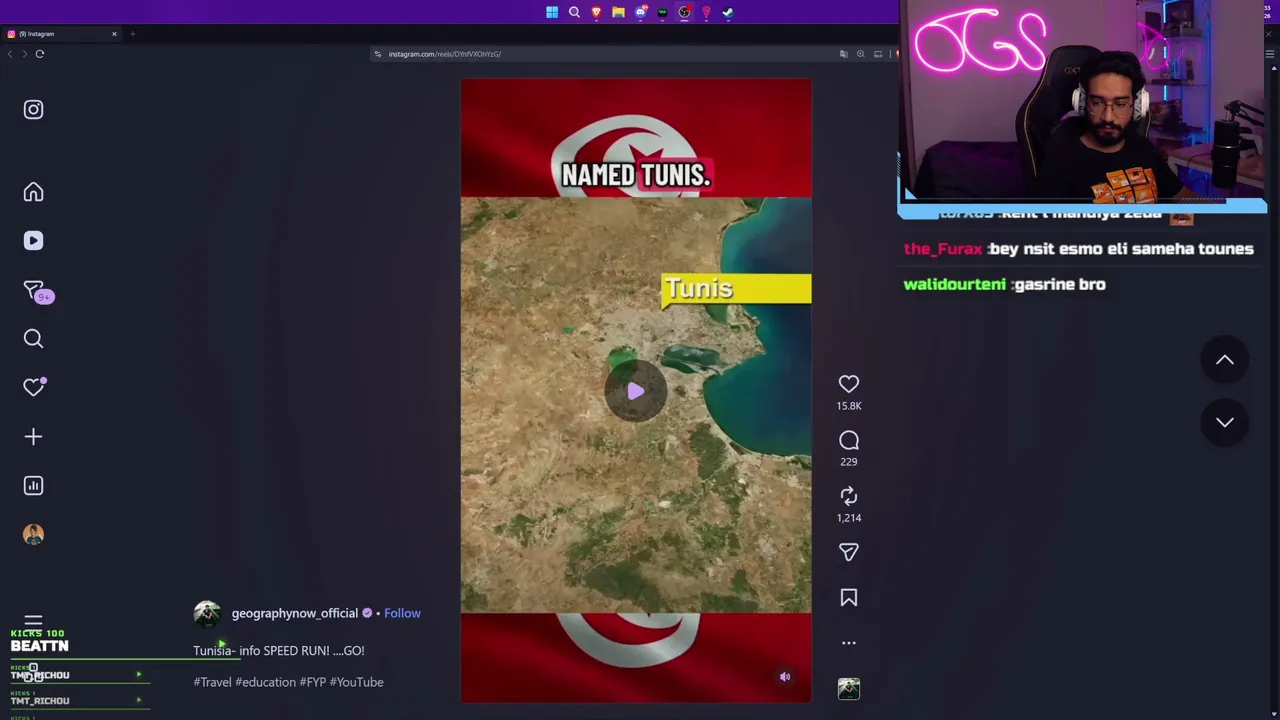The height and width of the screenshot is (720, 1280).
Task: Open File Explorer from taskbar
Action: click(x=618, y=12)
